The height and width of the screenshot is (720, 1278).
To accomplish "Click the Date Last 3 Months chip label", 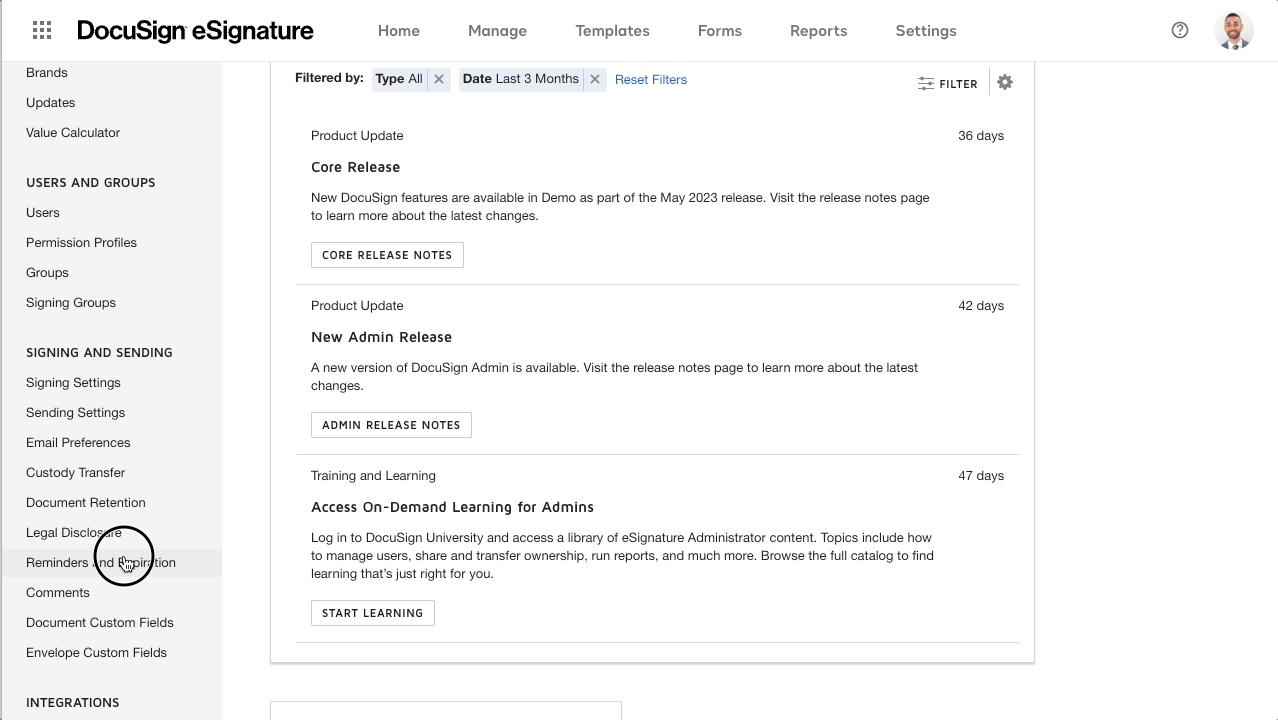I will [x=521, y=79].
